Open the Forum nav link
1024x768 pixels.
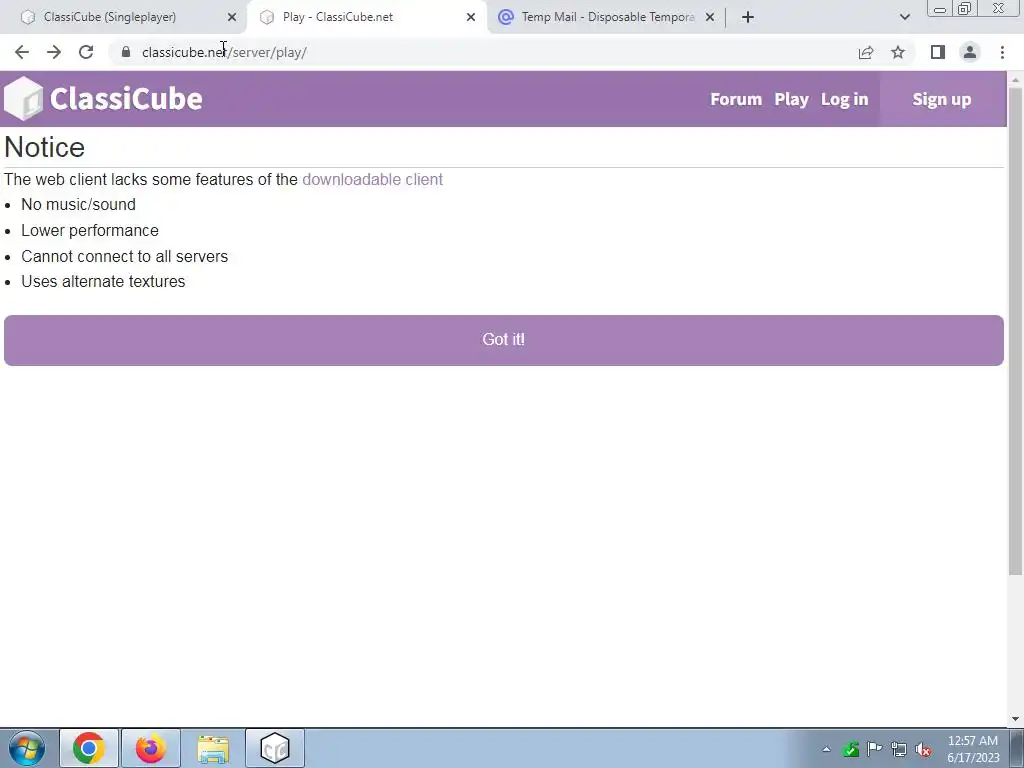point(736,99)
